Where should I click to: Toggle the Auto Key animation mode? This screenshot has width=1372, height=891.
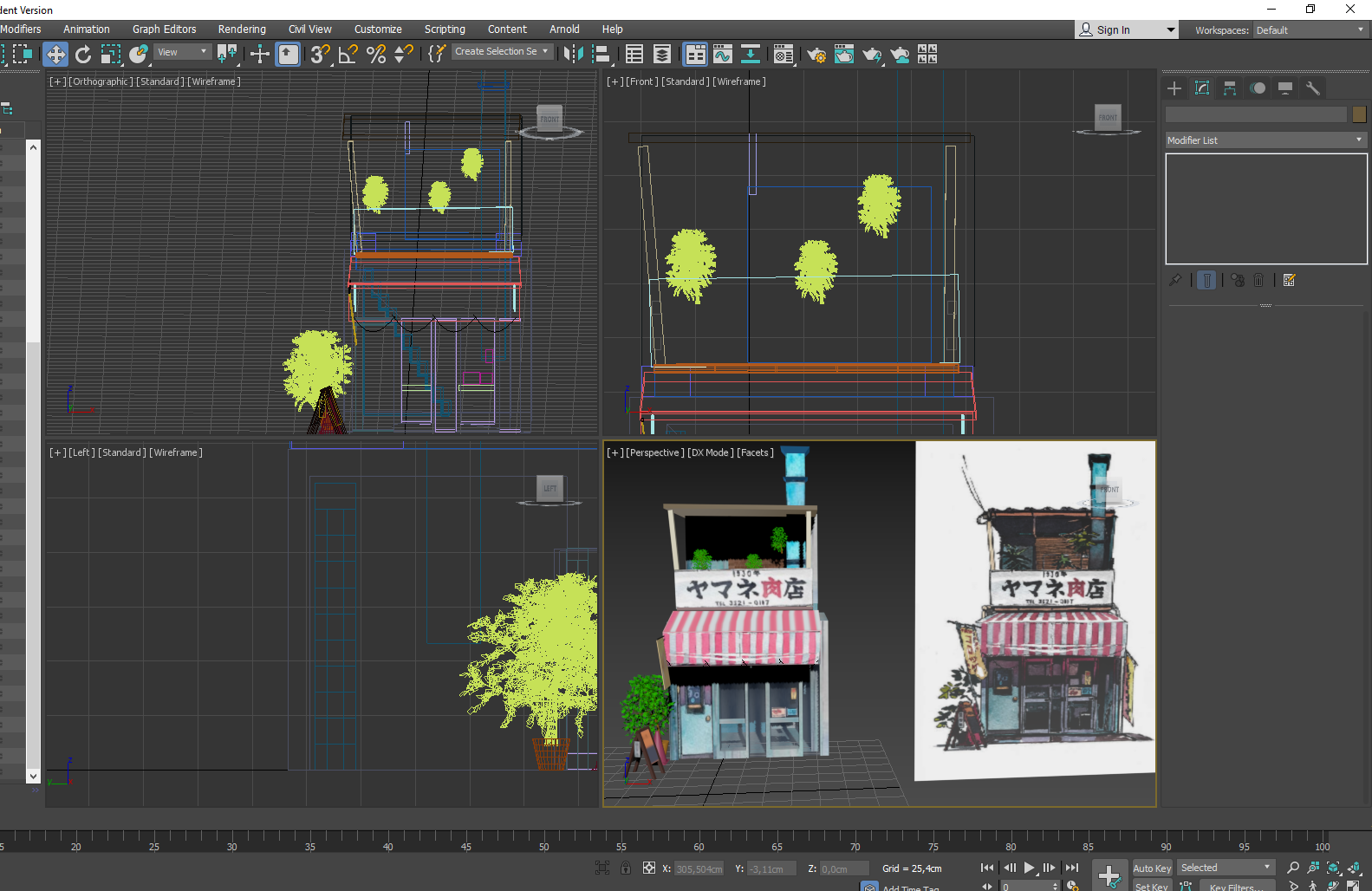[x=1152, y=868]
